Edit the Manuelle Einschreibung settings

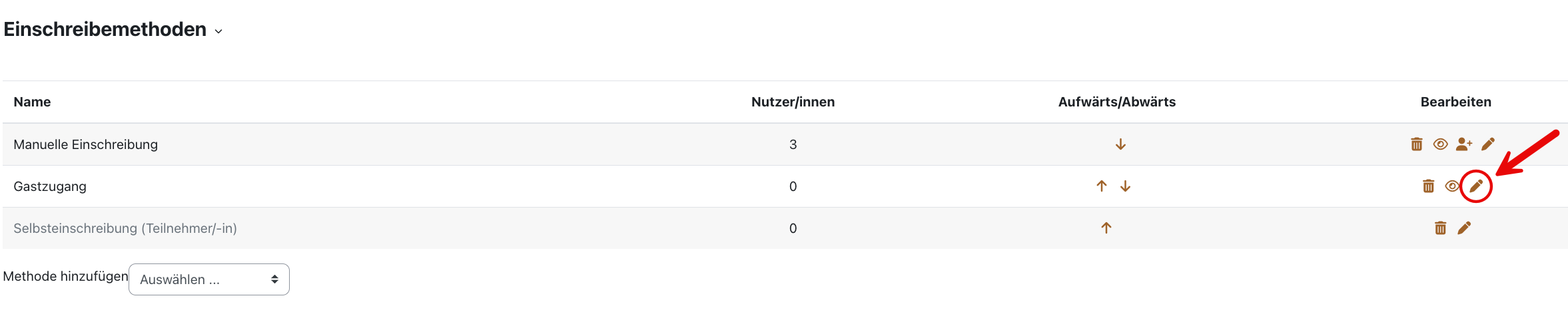click(x=1488, y=144)
